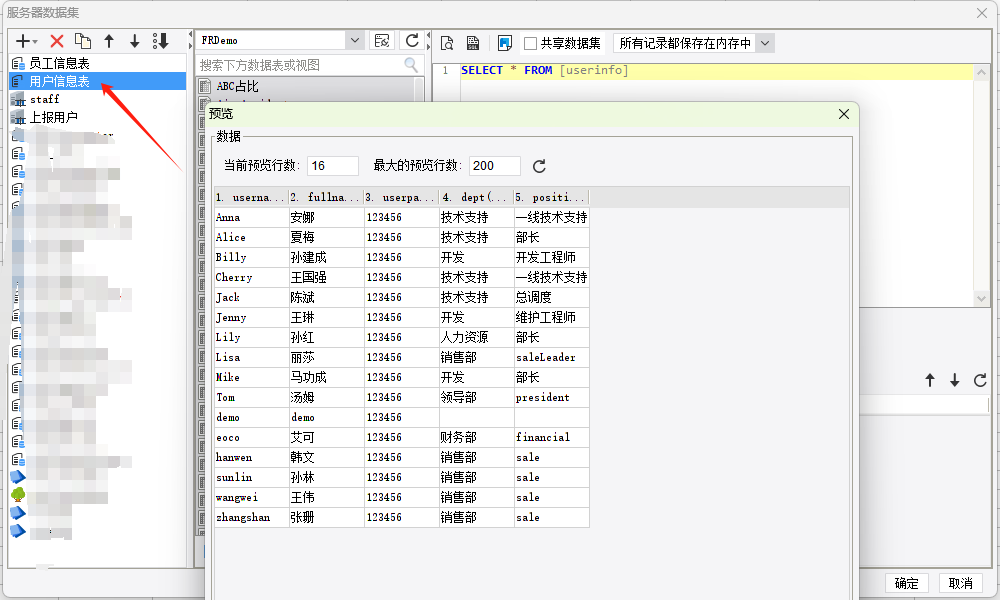This screenshot has width=1000, height=600.
Task: Click the add dataset plus icon
Action: click(x=24, y=41)
